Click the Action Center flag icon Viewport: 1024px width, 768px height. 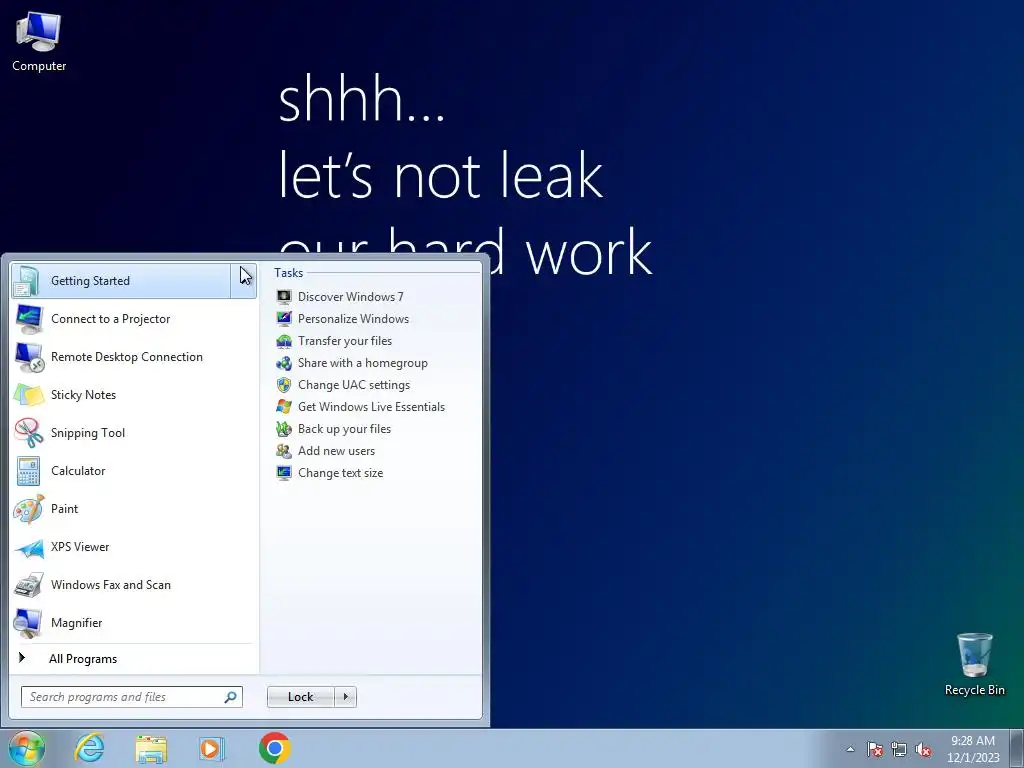(x=875, y=749)
